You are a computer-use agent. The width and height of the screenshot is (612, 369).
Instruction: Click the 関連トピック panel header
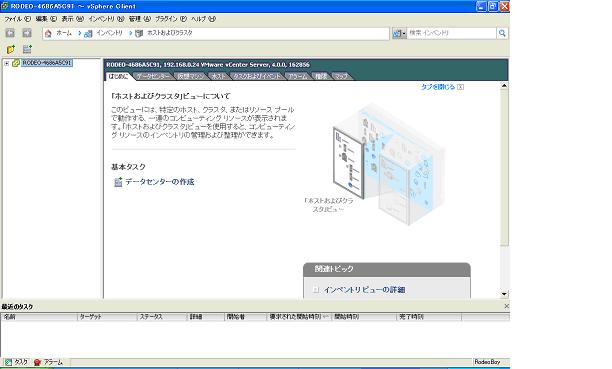pos(387,269)
